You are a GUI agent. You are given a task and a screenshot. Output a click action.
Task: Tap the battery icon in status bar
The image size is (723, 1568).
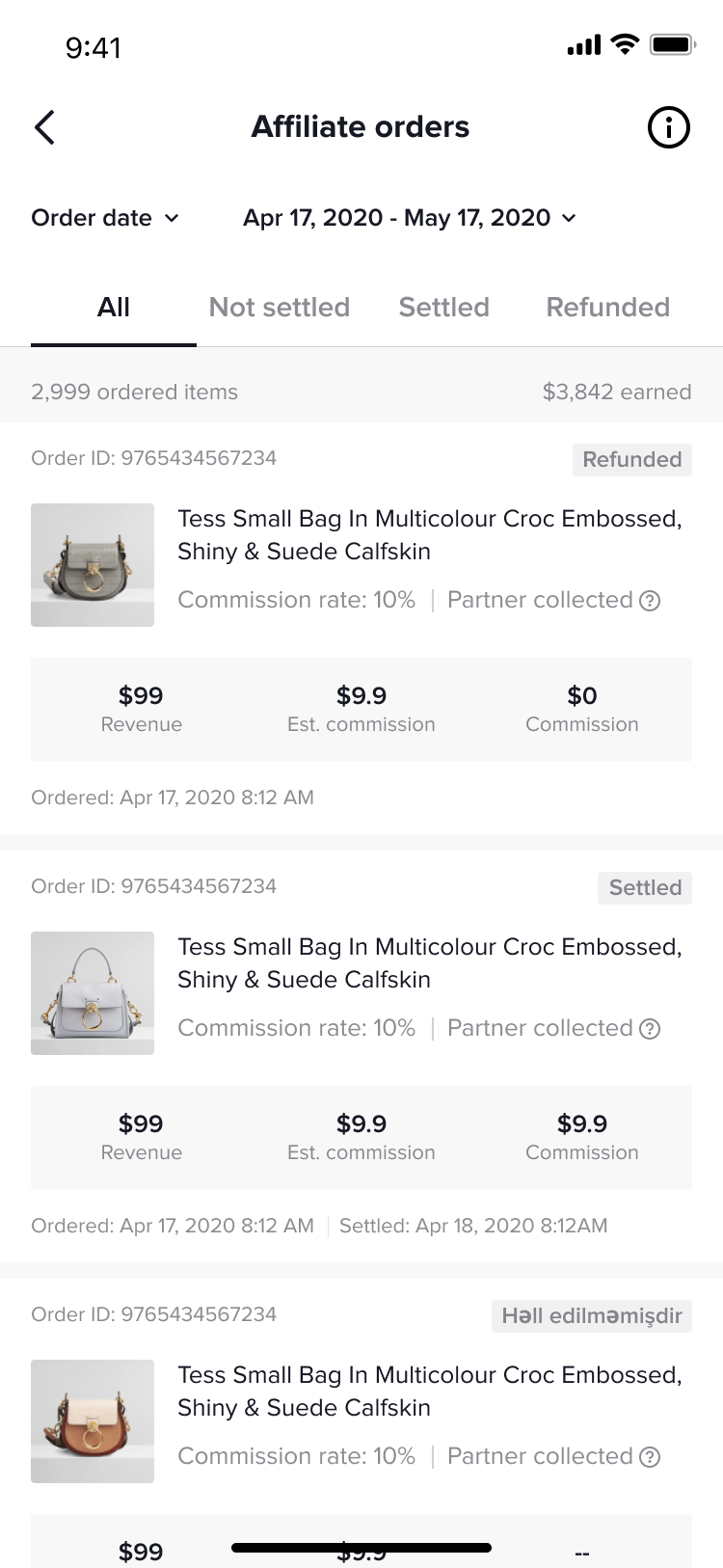(x=672, y=44)
